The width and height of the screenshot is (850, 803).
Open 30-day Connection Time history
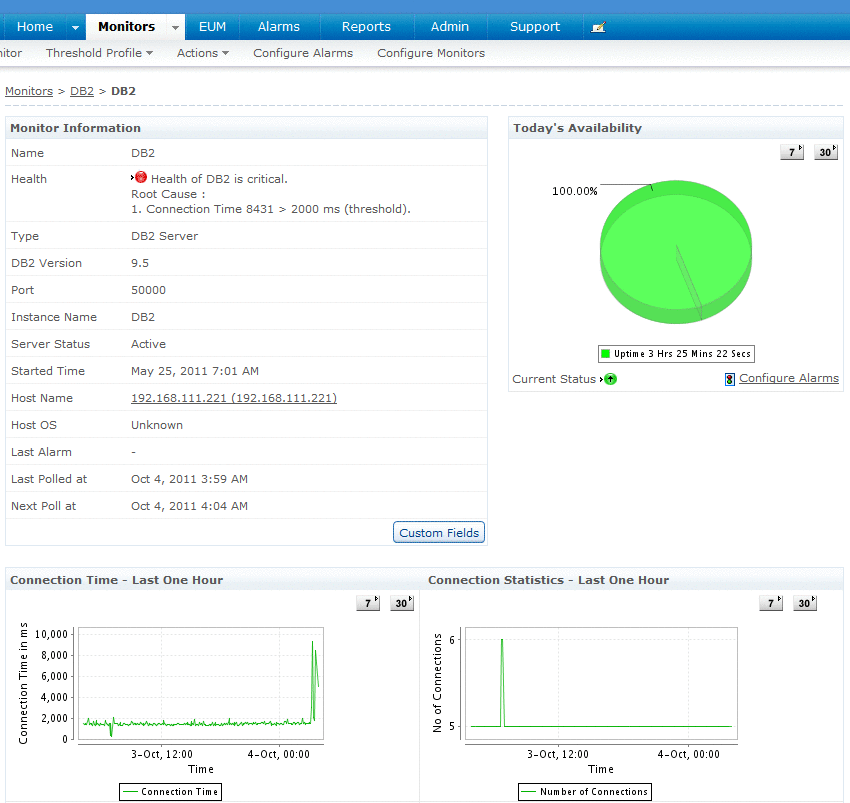tap(401, 603)
